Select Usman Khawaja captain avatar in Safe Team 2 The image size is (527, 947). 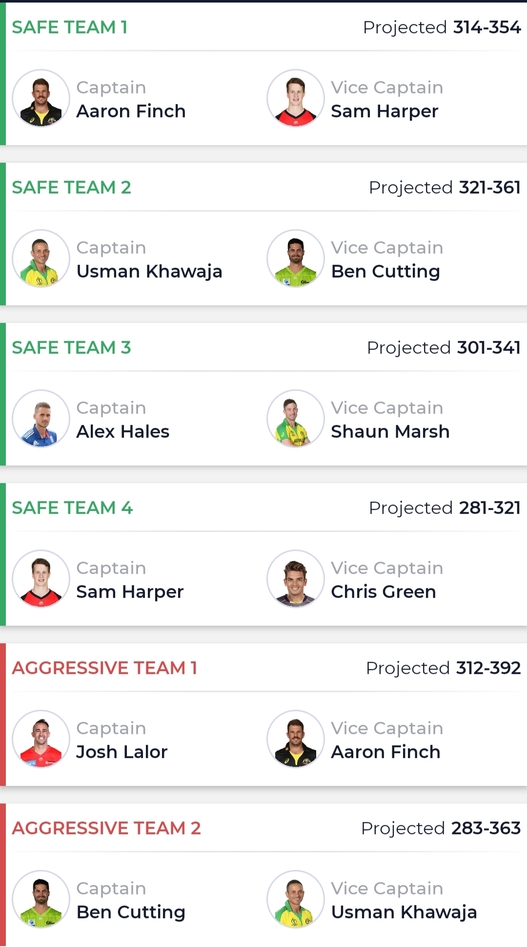(x=41, y=258)
